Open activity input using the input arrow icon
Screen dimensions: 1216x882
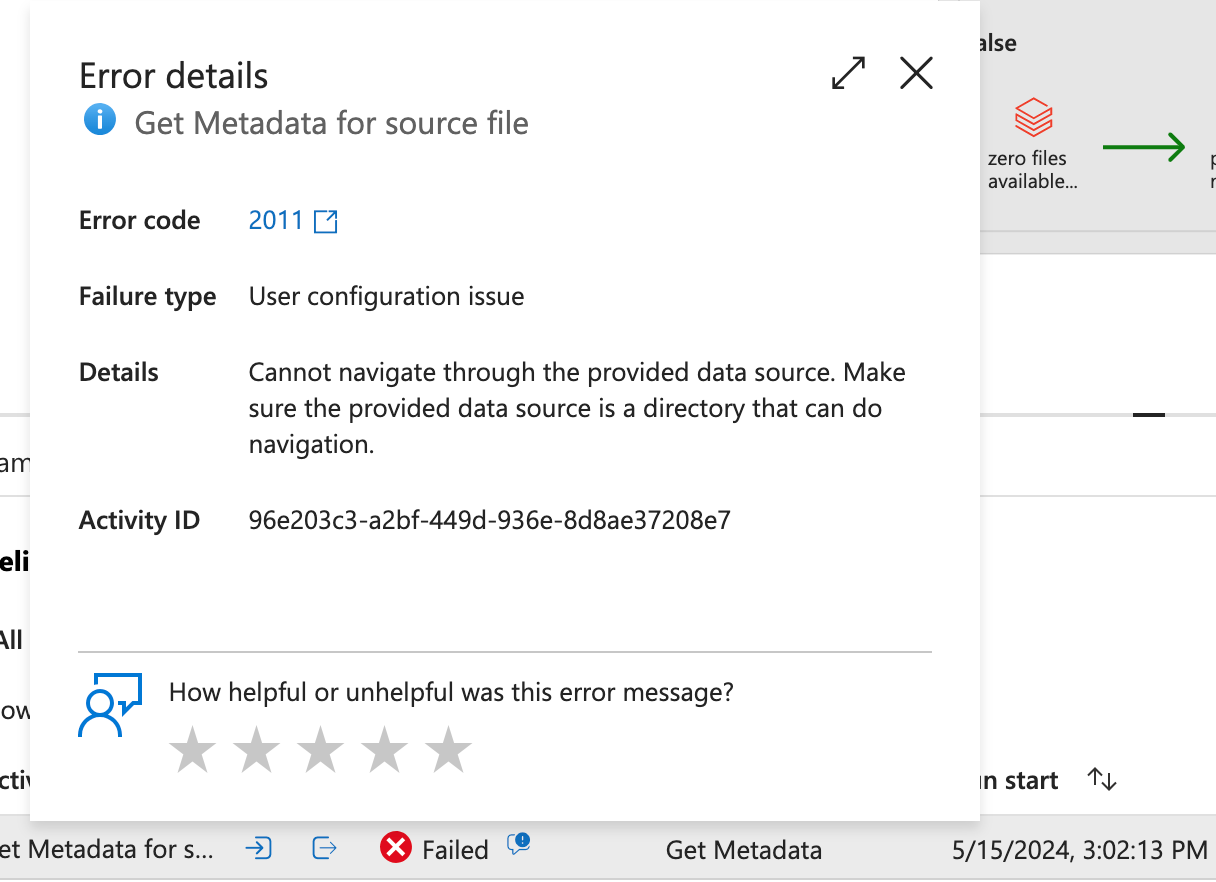(x=260, y=848)
